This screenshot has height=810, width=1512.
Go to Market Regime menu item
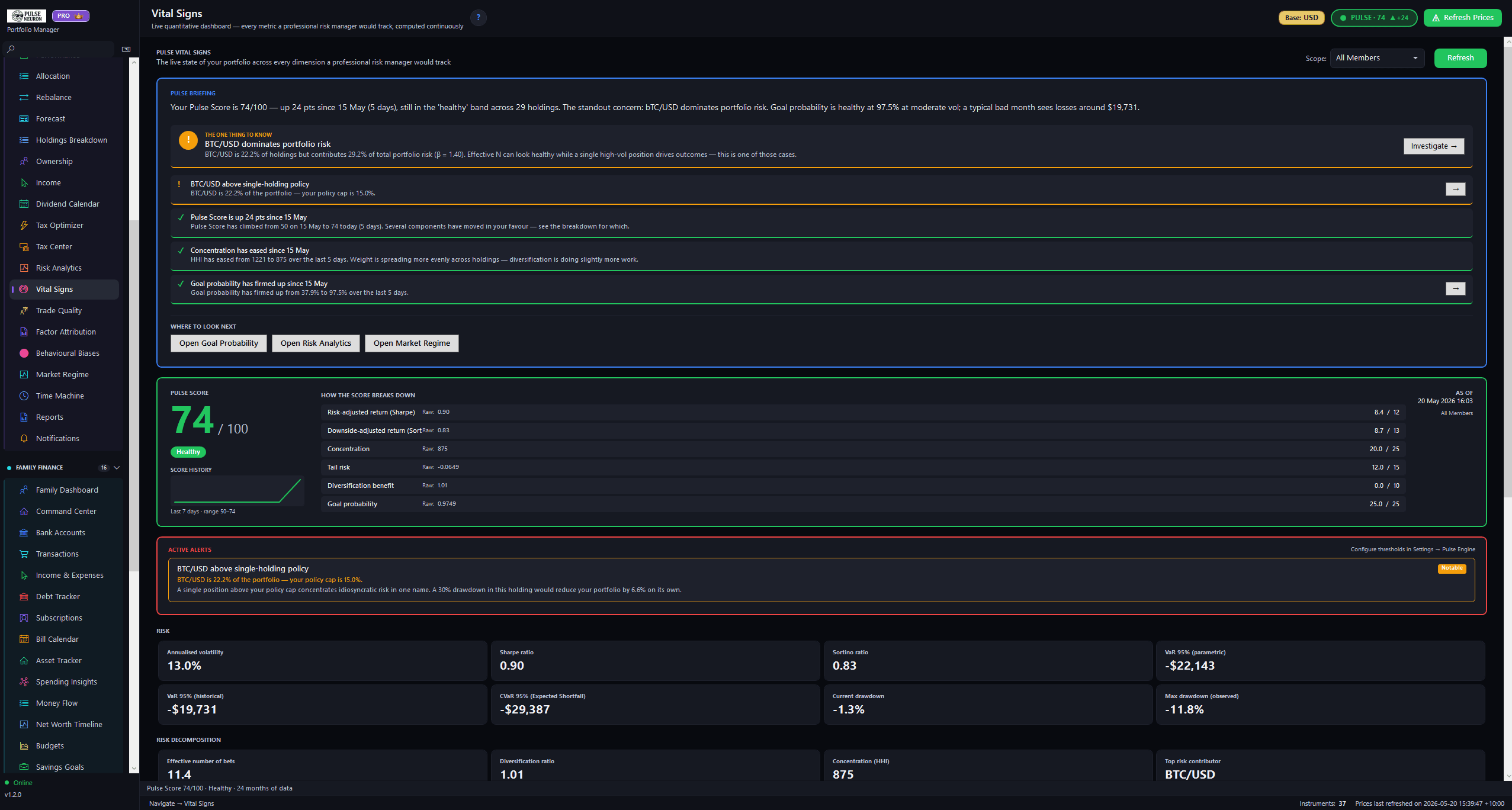62,374
